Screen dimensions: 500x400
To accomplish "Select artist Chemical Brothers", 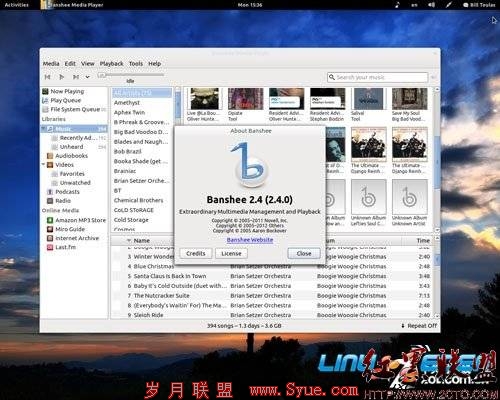I will [x=138, y=200].
